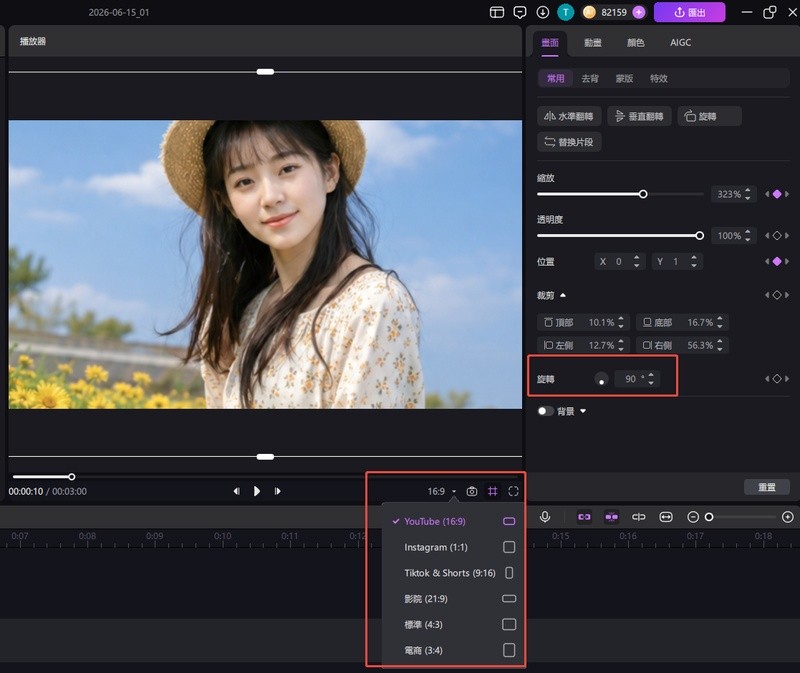The width and height of the screenshot is (800, 673).
Task: Select the 去背 sub-tab
Action: (590, 78)
